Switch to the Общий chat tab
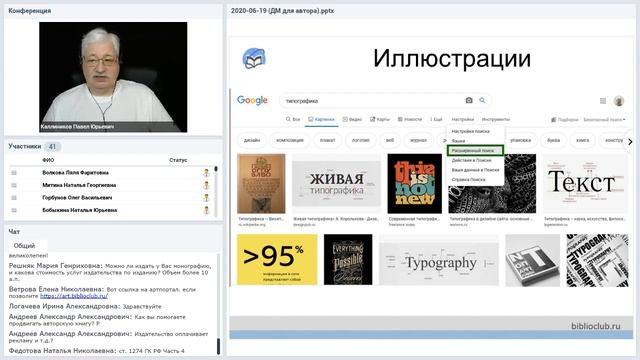 (x=24, y=246)
